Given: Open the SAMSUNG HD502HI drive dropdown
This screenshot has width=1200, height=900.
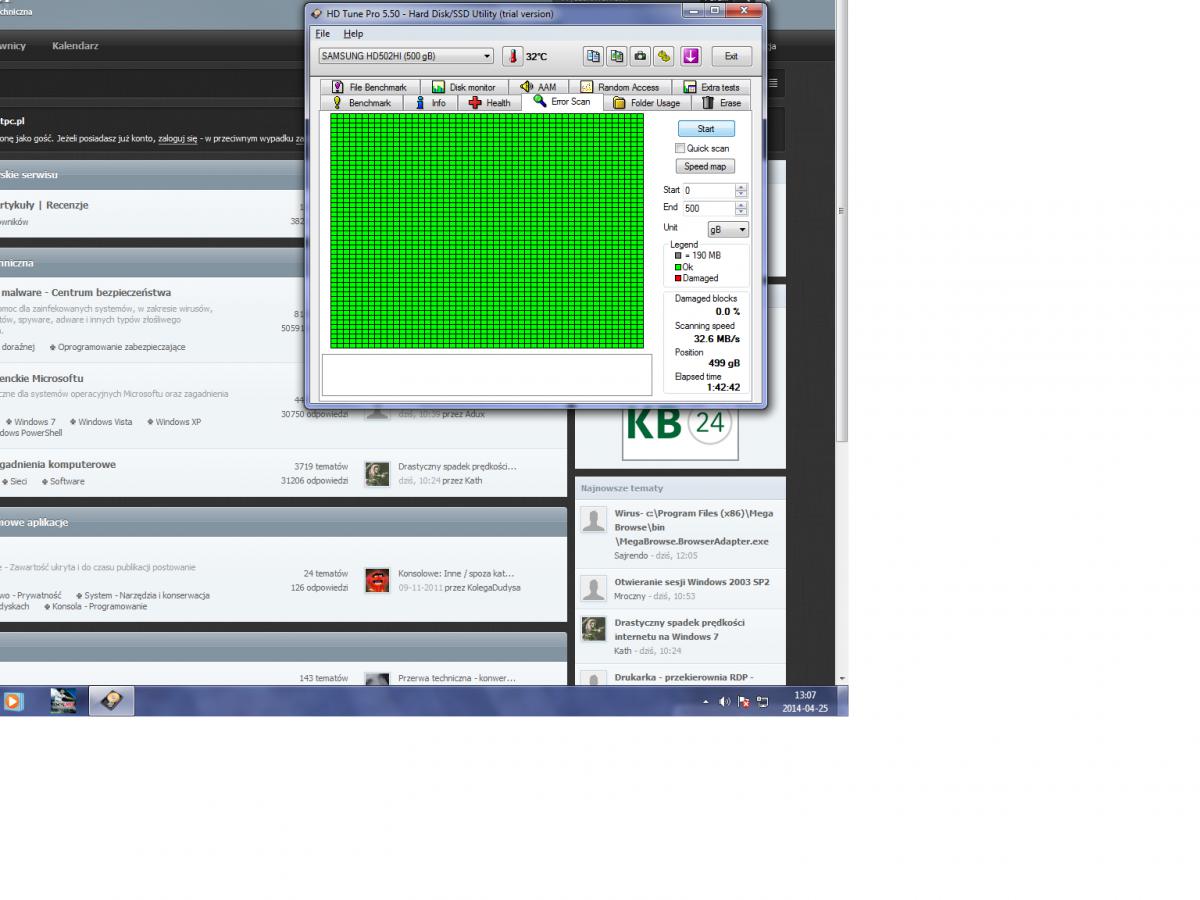Looking at the screenshot, I should click(406, 56).
